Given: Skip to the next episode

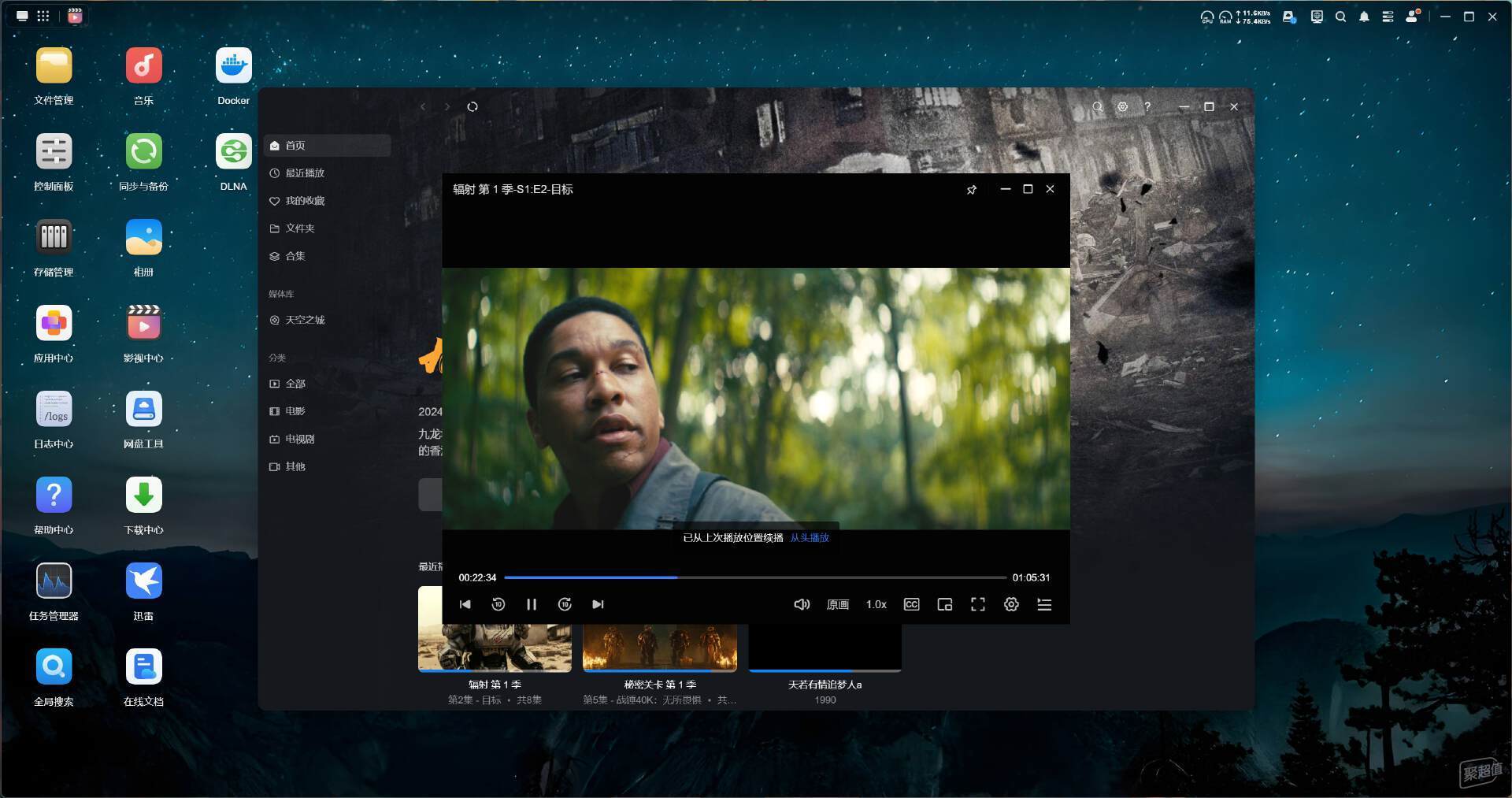Looking at the screenshot, I should (598, 604).
